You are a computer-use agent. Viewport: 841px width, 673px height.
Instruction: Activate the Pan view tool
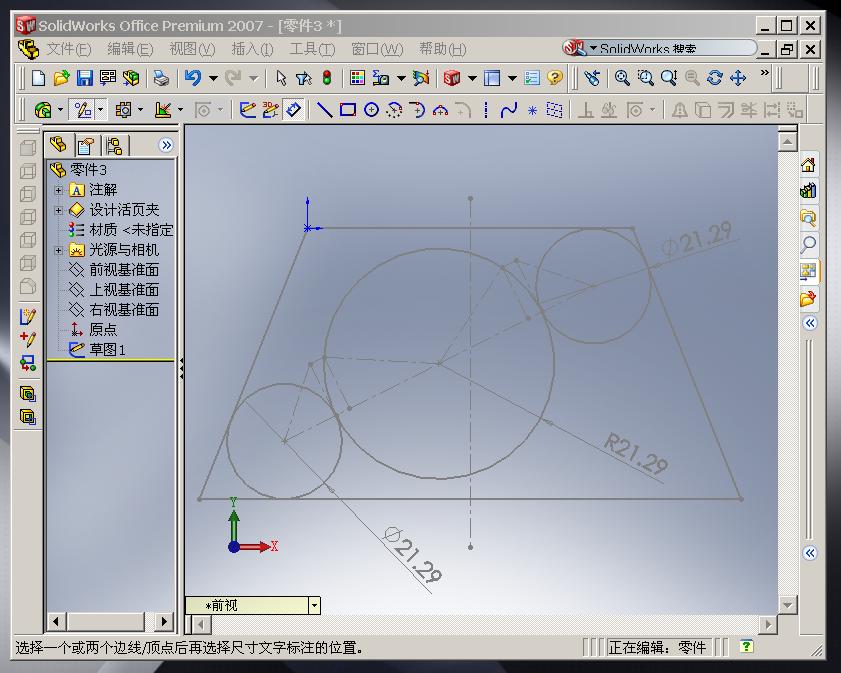point(738,78)
